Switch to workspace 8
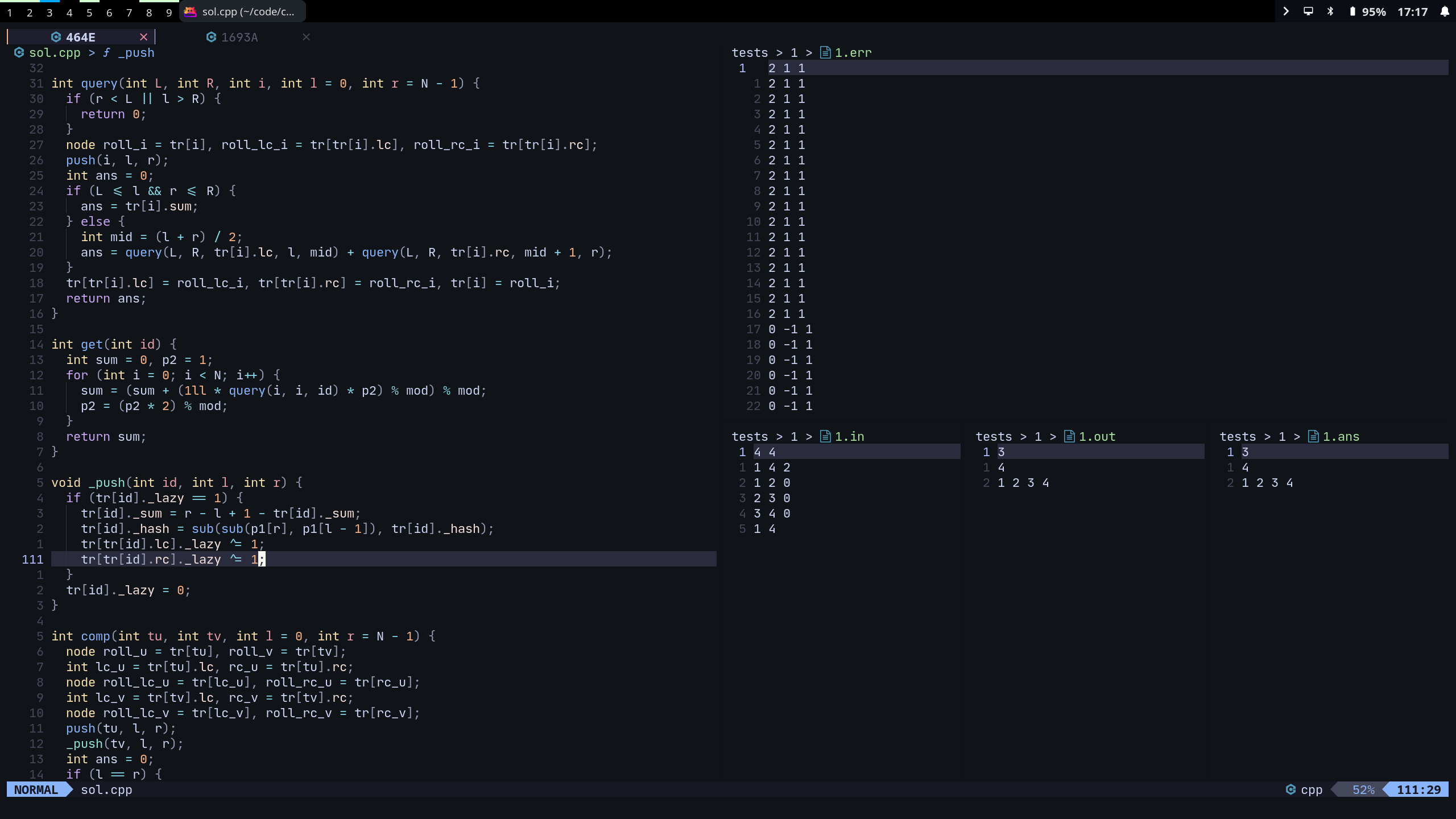Viewport: 1456px width, 819px height. point(149,13)
